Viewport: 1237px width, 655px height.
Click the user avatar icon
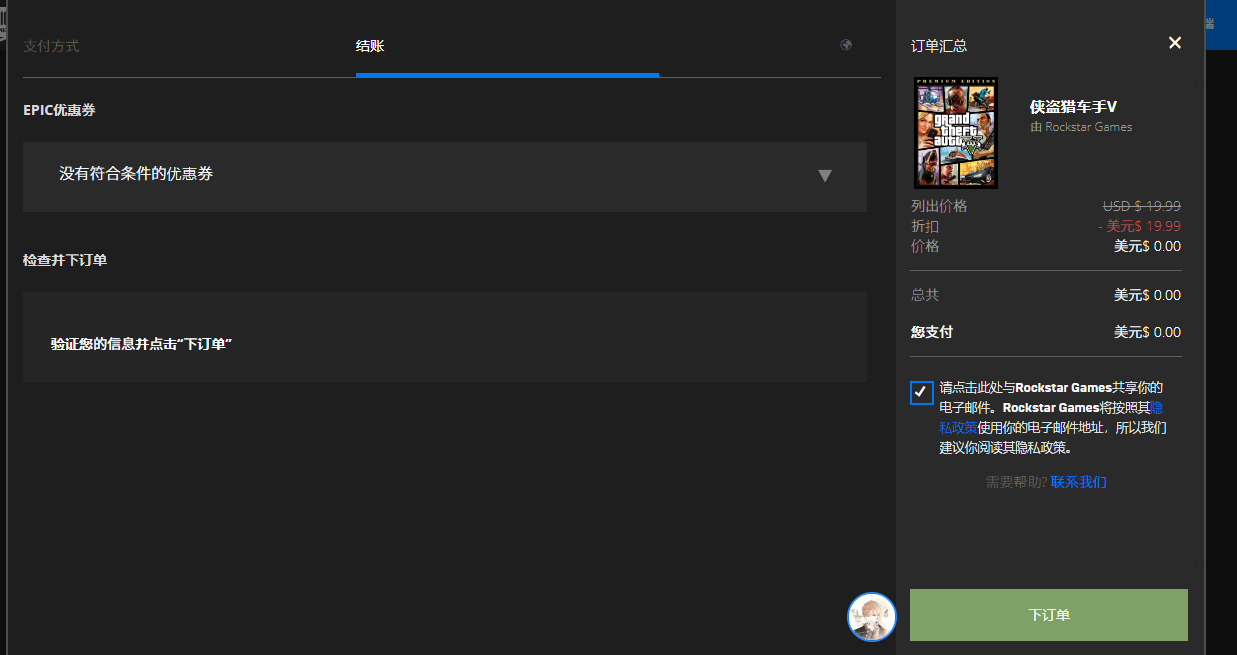click(872, 616)
